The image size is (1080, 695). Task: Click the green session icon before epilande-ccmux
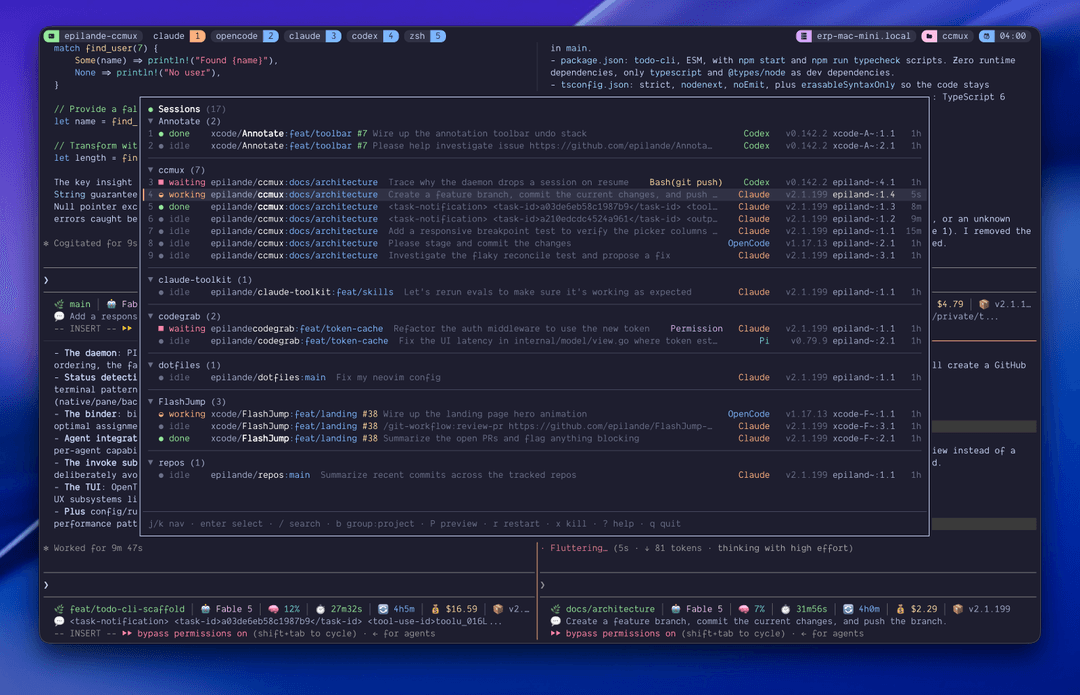click(x=52, y=36)
